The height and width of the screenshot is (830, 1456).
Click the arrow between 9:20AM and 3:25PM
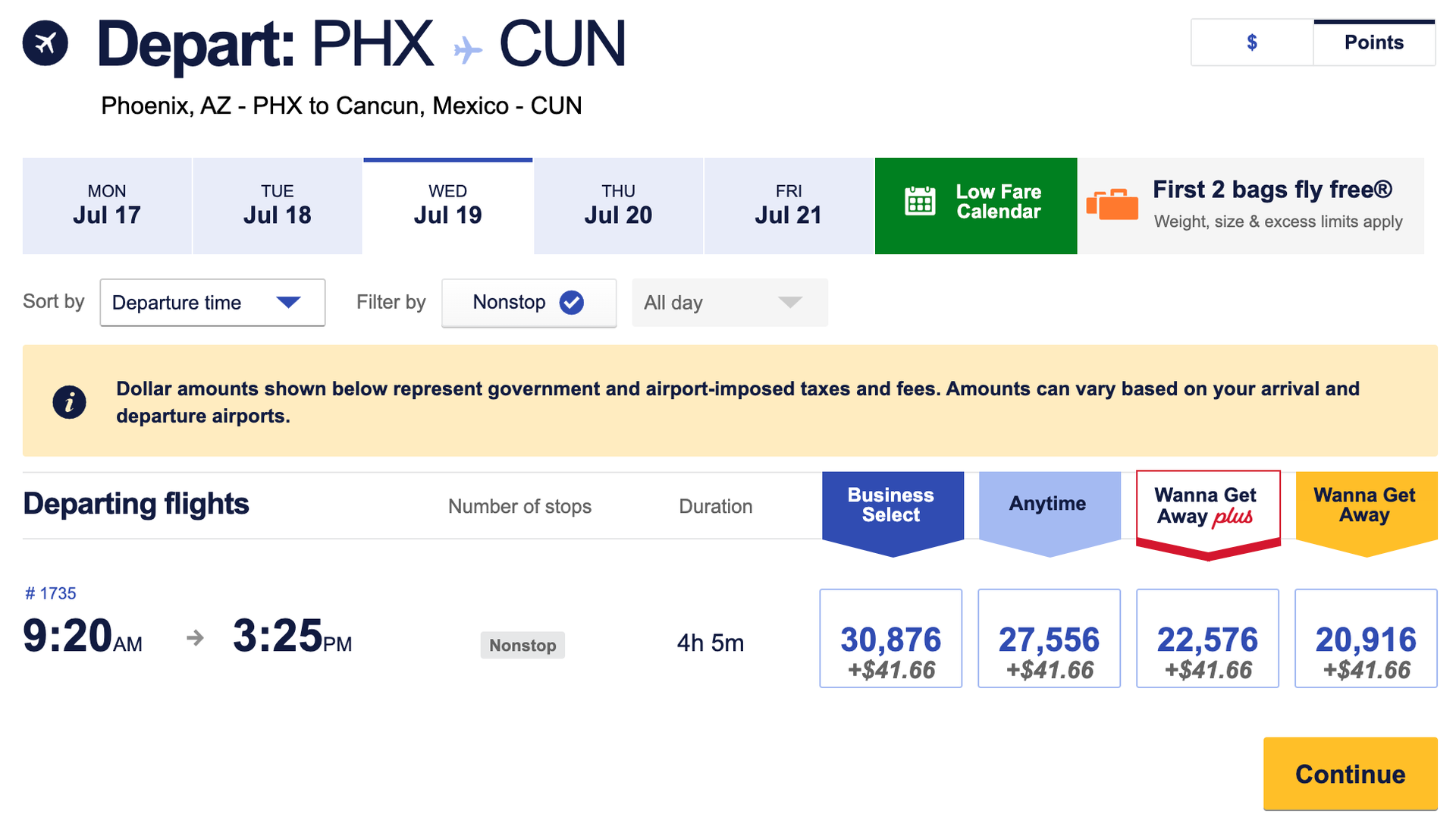[x=195, y=637]
